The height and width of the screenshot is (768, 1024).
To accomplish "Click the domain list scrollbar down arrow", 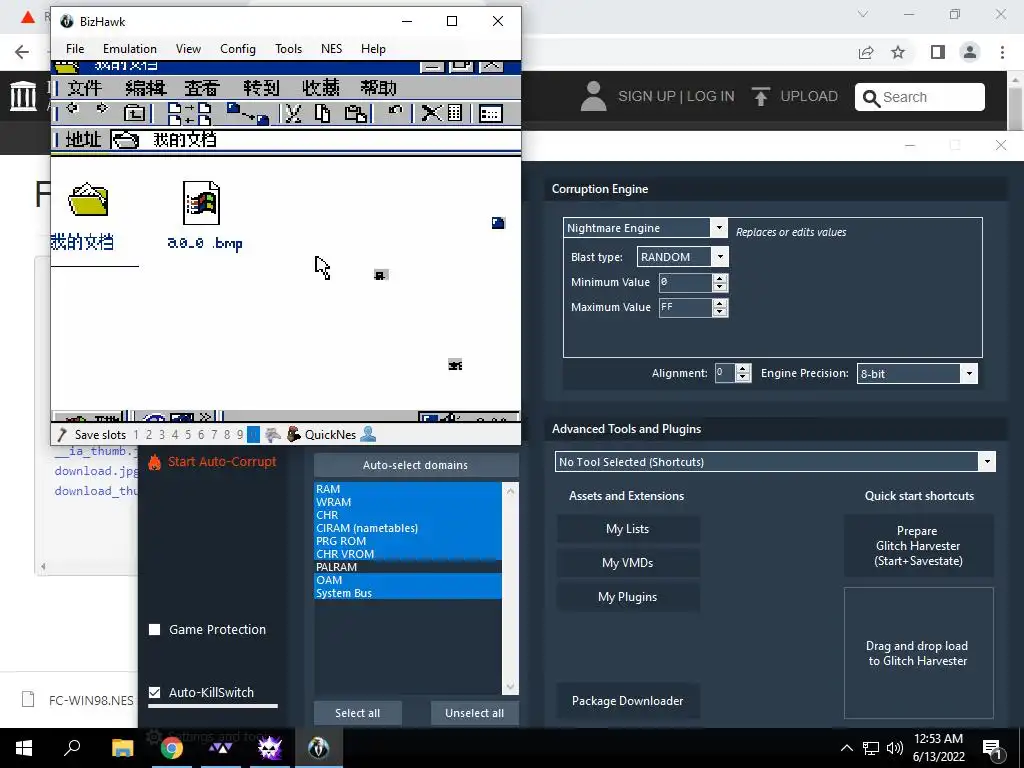I will (510, 687).
